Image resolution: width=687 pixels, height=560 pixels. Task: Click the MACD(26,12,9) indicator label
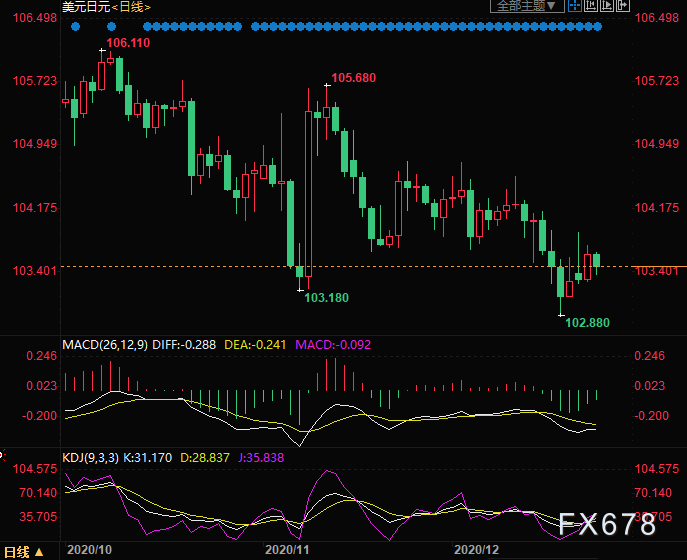pyautogui.click(x=106, y=345)
